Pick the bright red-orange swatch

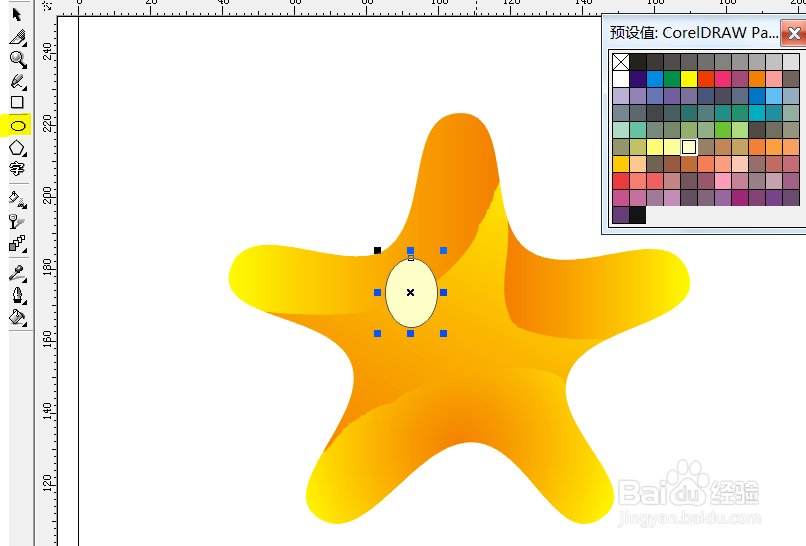click(x=706, y=79)
